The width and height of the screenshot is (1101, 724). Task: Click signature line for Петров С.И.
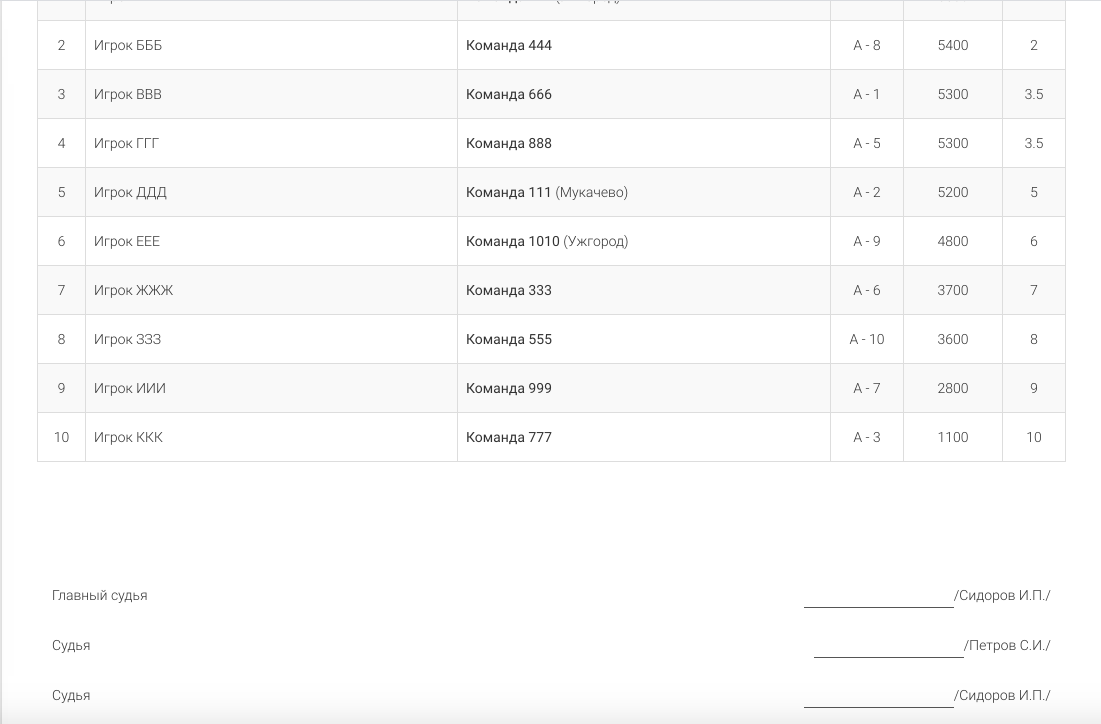[889, 657]
